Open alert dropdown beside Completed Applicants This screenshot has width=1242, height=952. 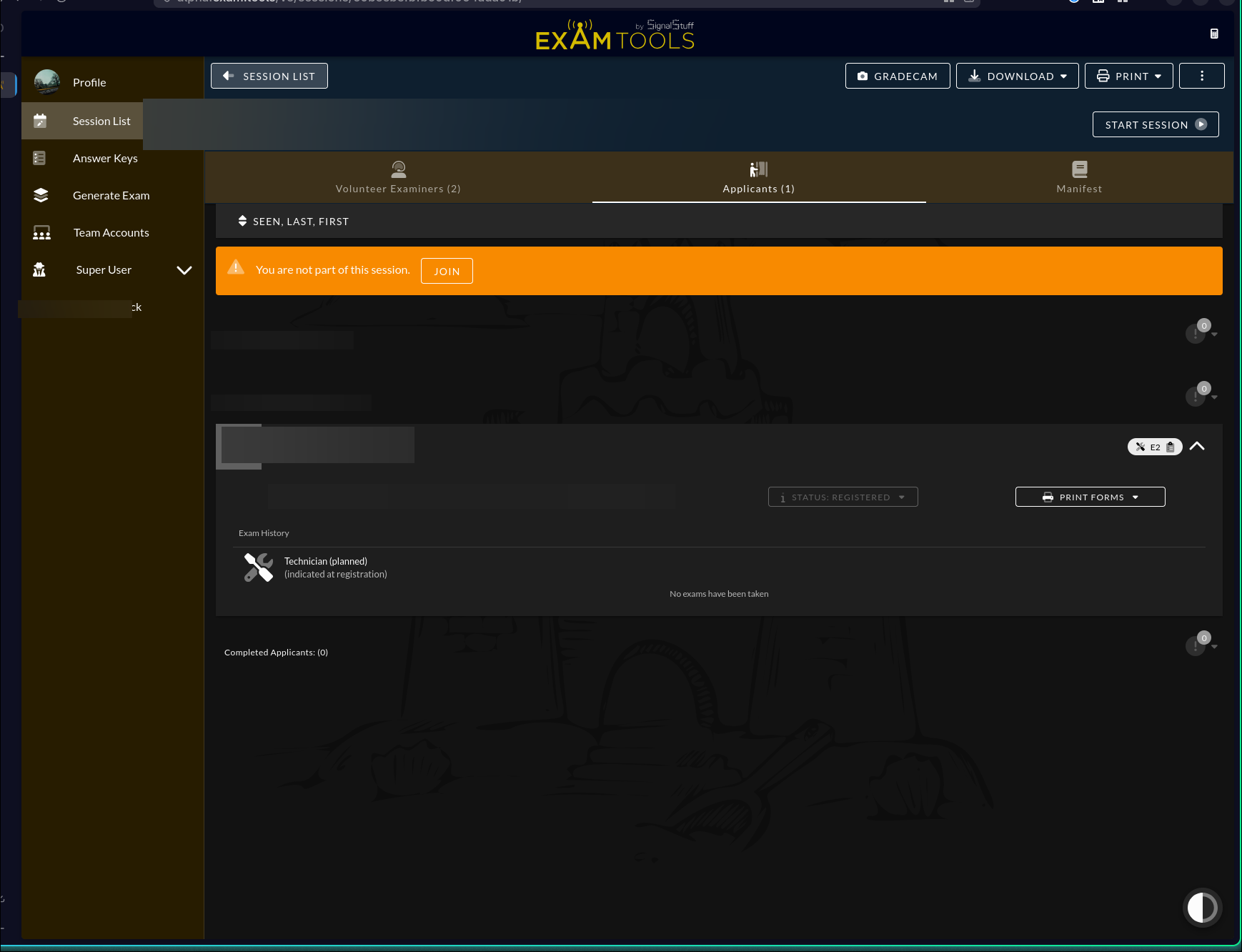(x=1202, y=644)
